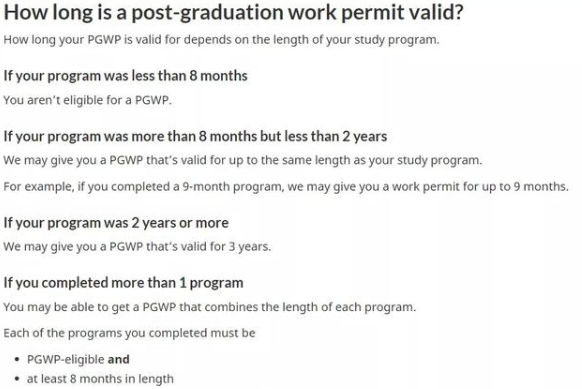Click the words '8 months' in the first subheading

click(x=219, y=76)
